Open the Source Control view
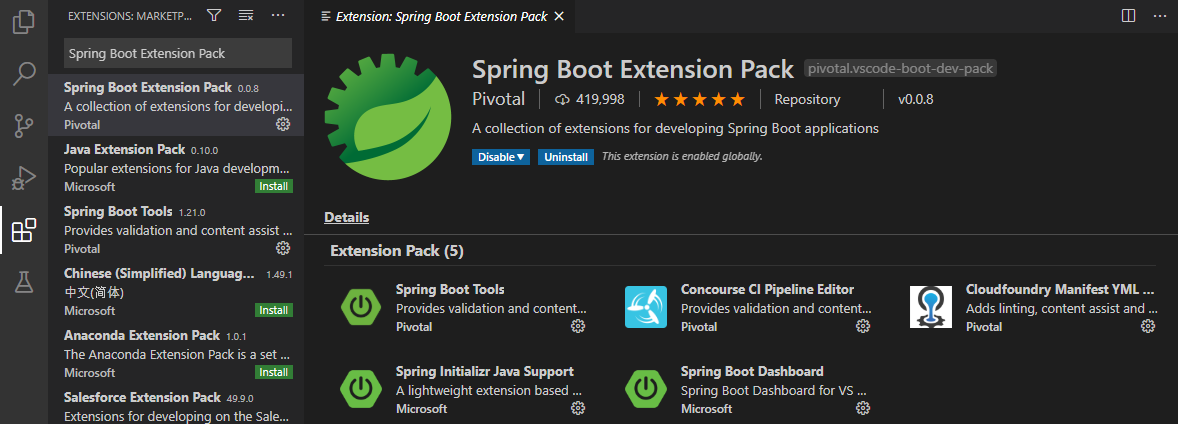Image resolution: width=1178 pixels, height=424 pixels. click(x=24, y=126)
